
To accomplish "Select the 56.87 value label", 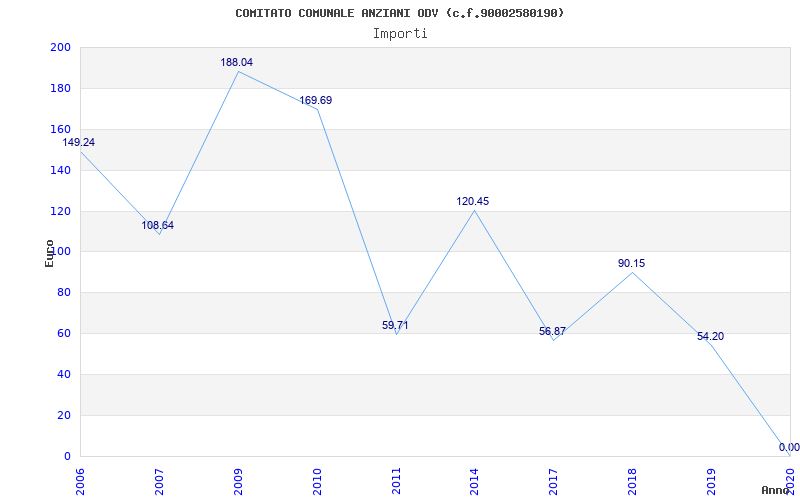I will 552,331.
